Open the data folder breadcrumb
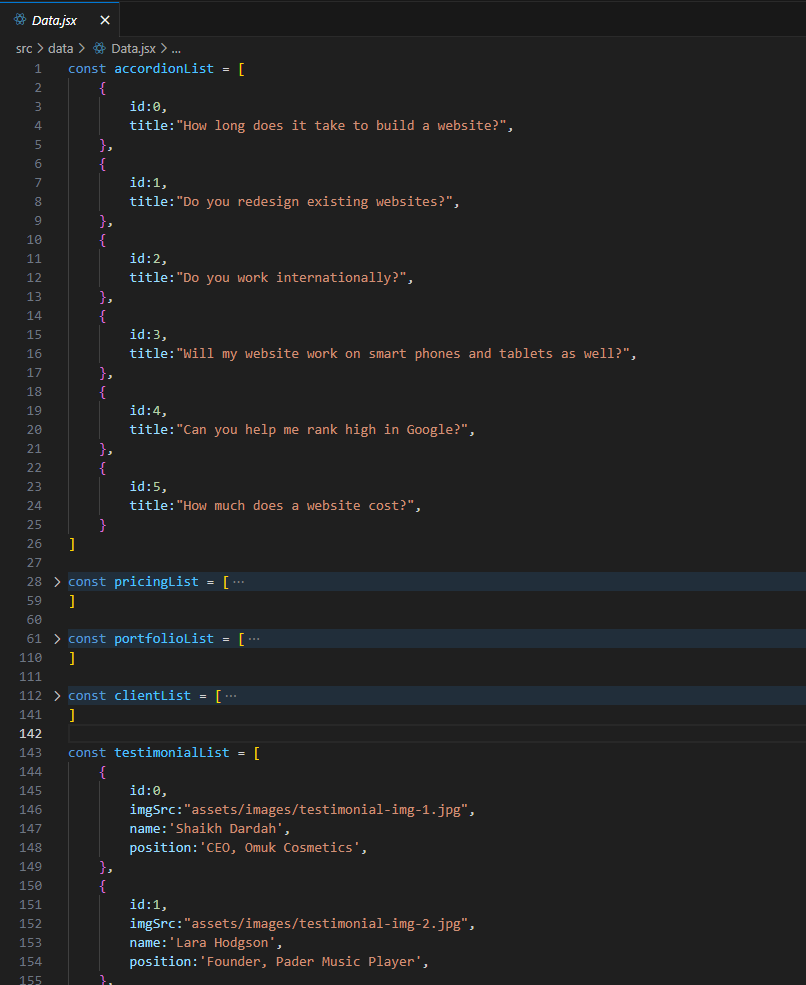The image size is (806, 985). click(60, 48)
